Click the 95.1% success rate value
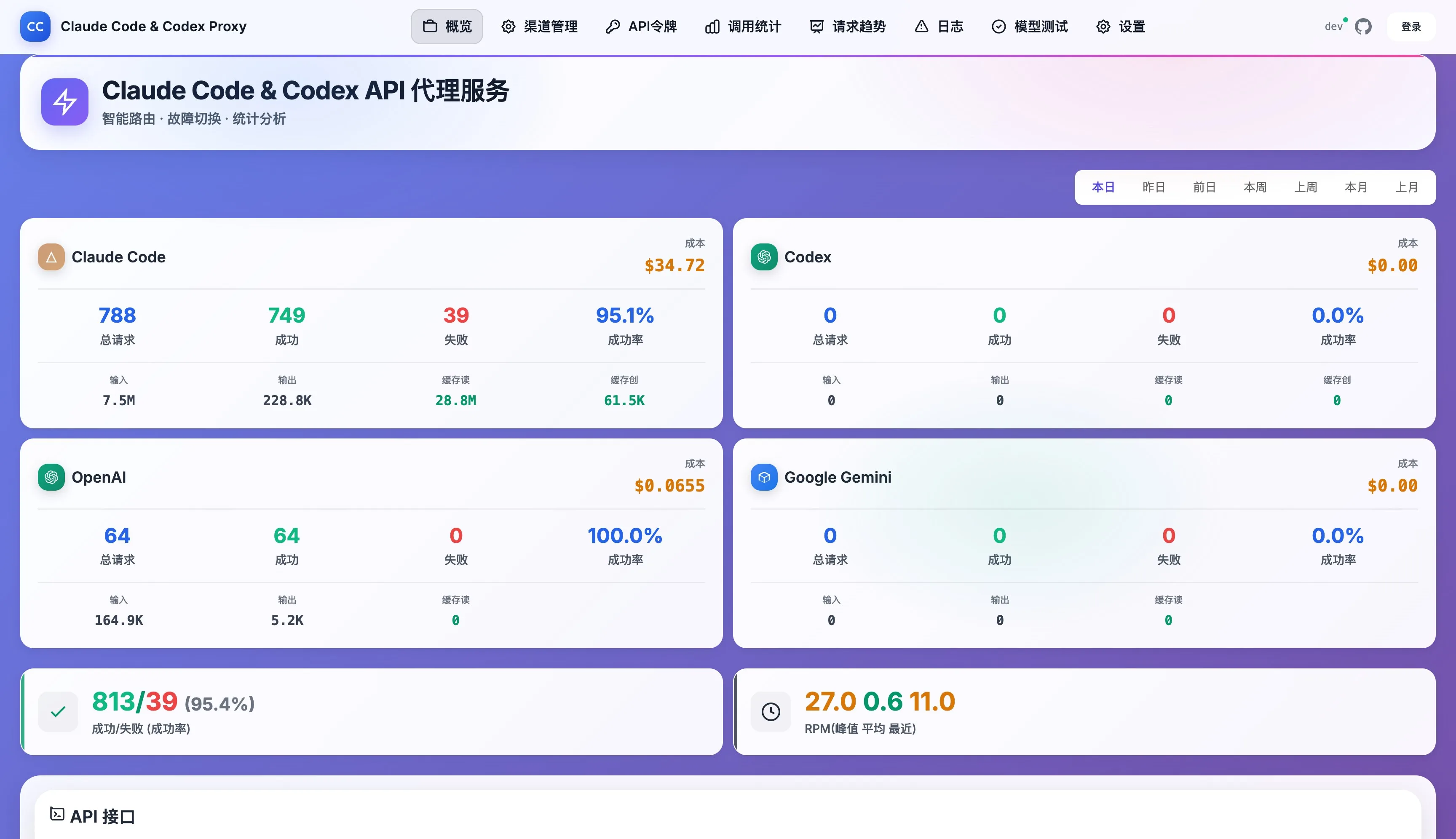Screen dimensions: 1456x839 pos(625,315)
